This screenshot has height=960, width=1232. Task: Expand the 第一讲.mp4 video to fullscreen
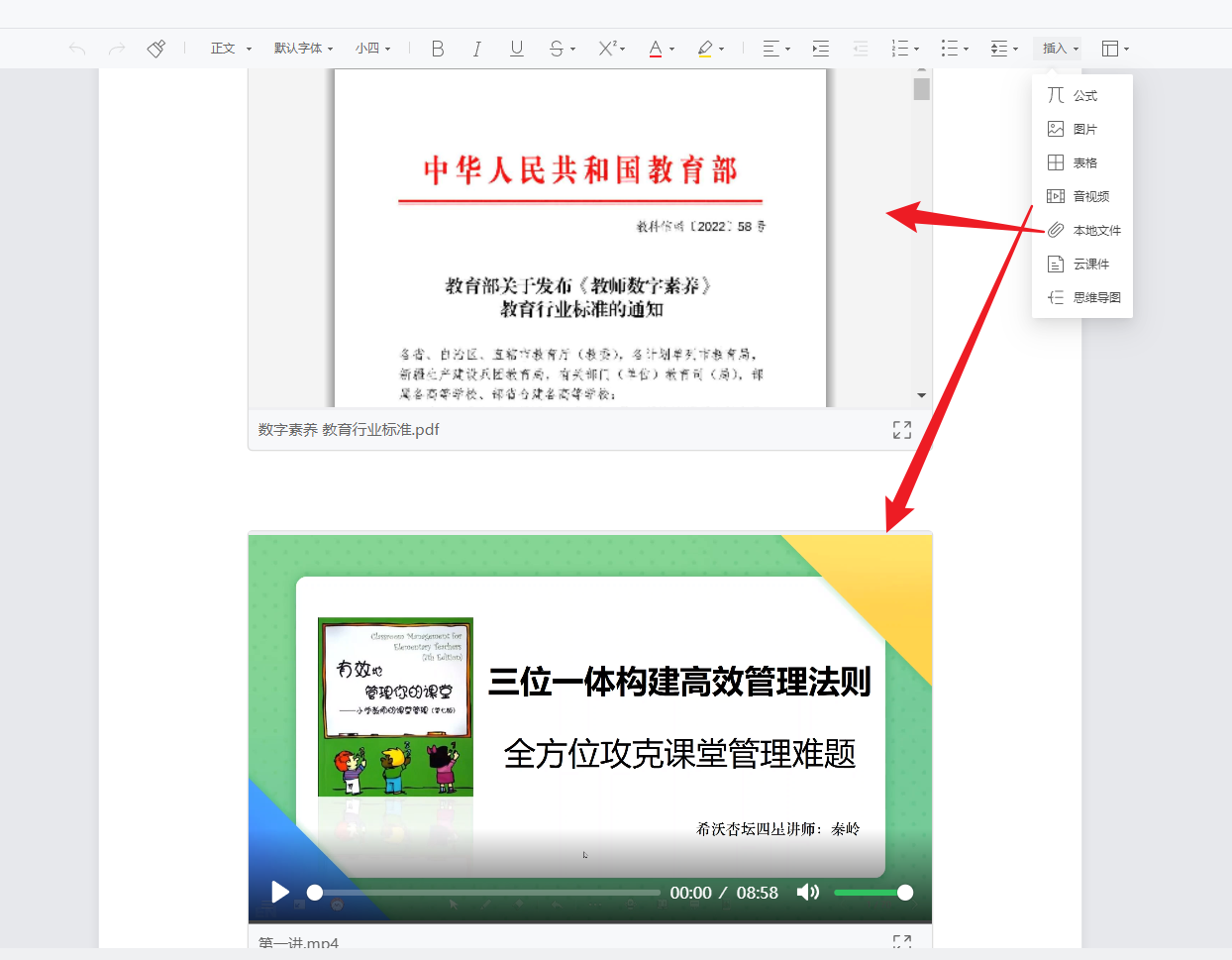[x=902, y=941]
